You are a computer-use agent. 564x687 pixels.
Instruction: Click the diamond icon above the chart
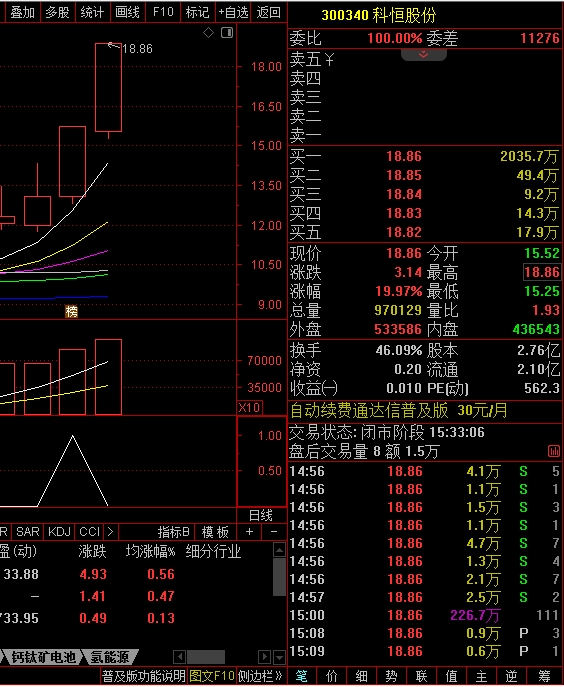[209, 32]
